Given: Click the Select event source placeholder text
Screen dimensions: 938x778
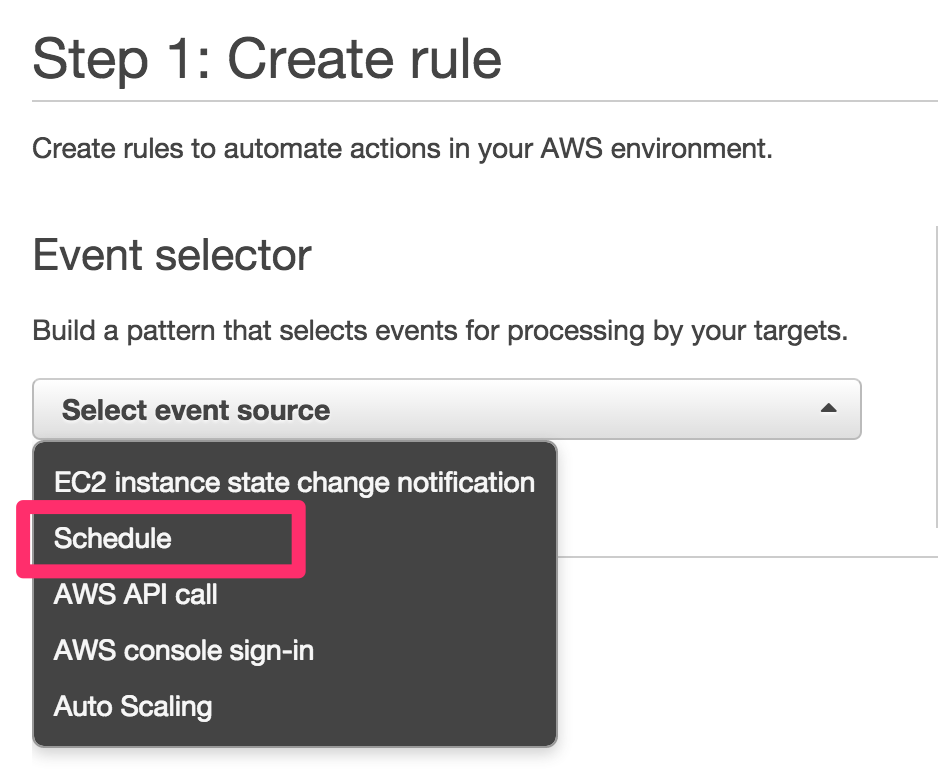Looking at the screenshot, I should click(196, 409).
